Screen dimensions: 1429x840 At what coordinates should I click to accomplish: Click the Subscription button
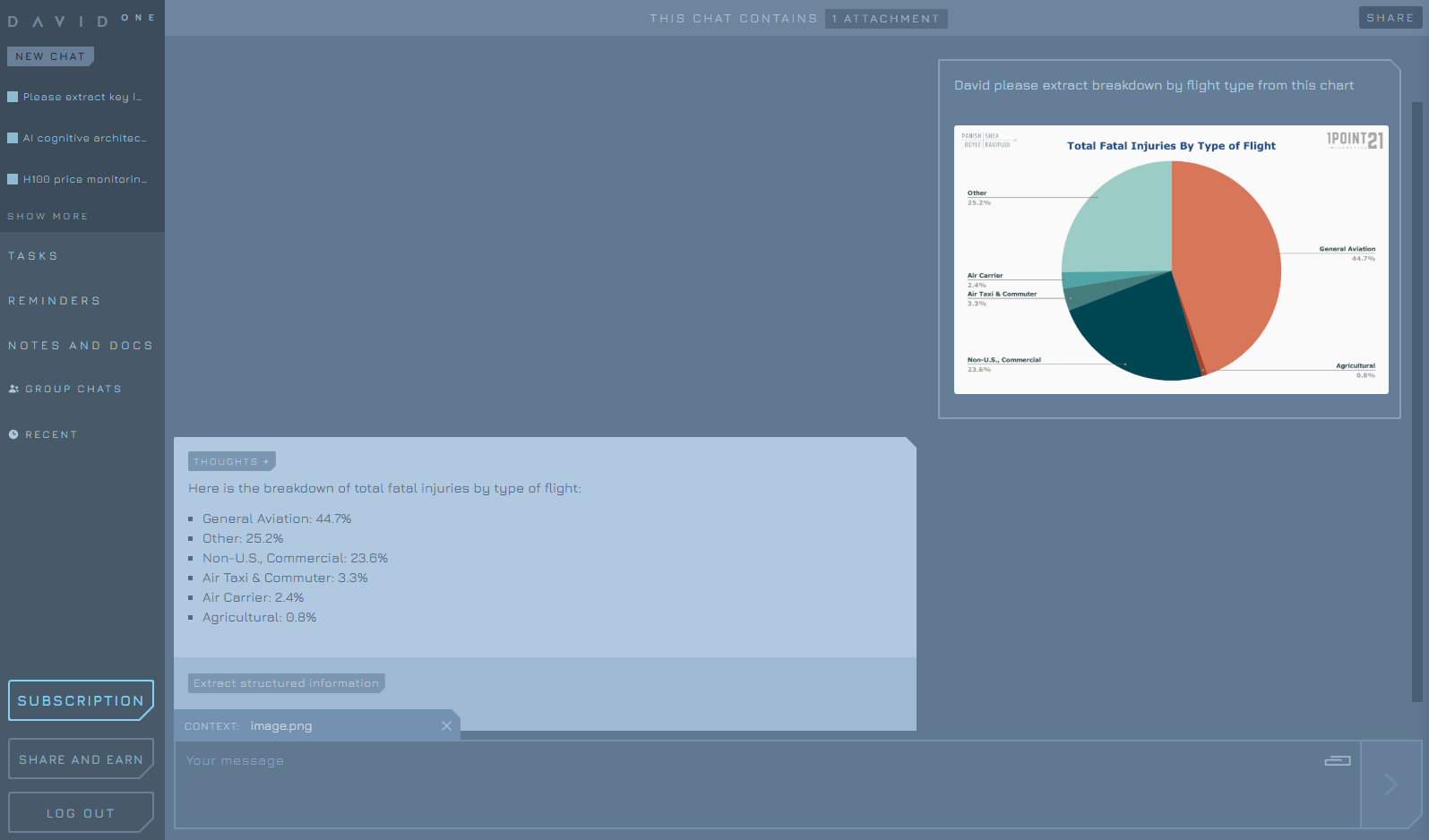(x=81, y=701)
